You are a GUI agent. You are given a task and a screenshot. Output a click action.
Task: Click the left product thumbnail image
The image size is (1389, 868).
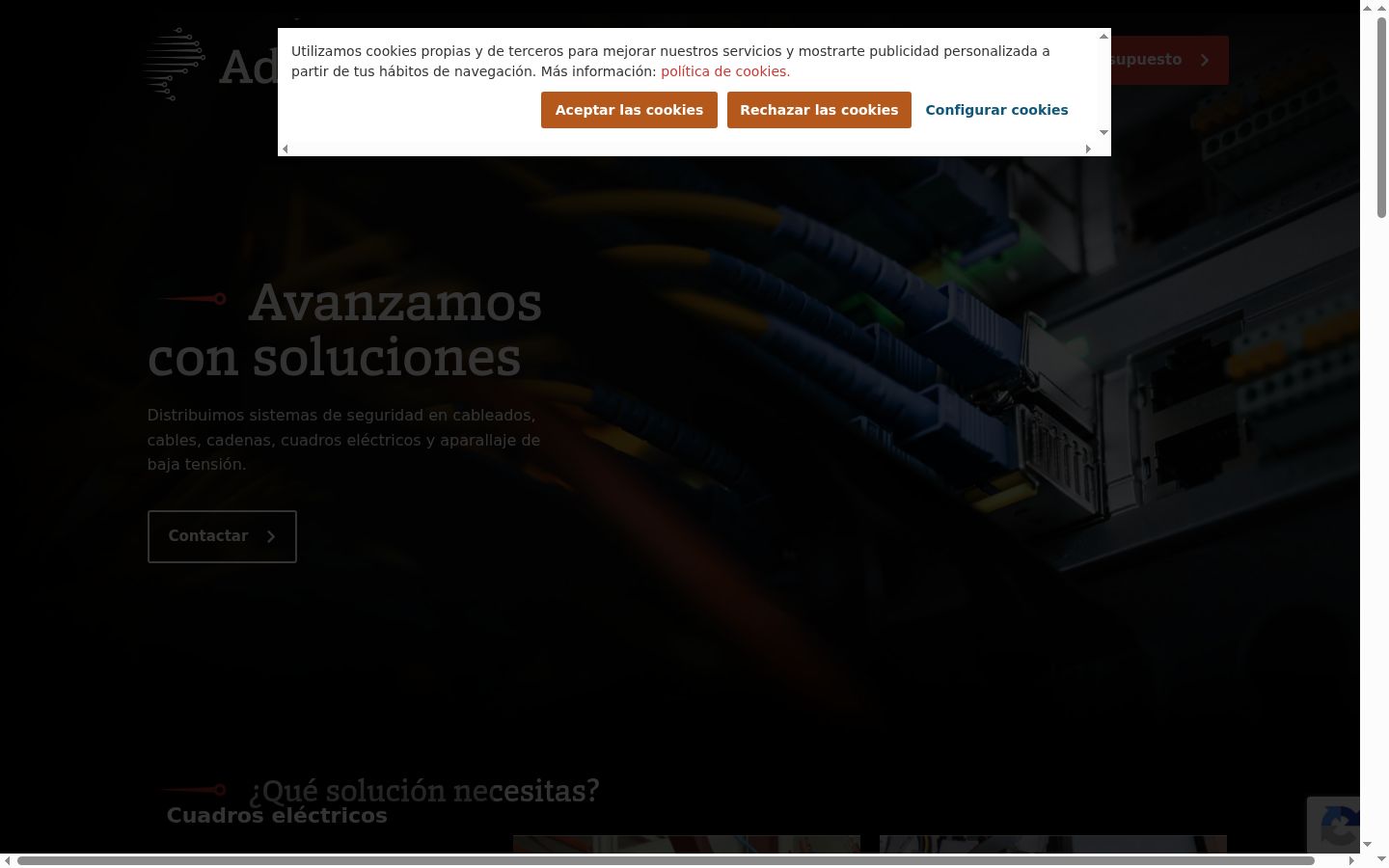tap(687, 844)
